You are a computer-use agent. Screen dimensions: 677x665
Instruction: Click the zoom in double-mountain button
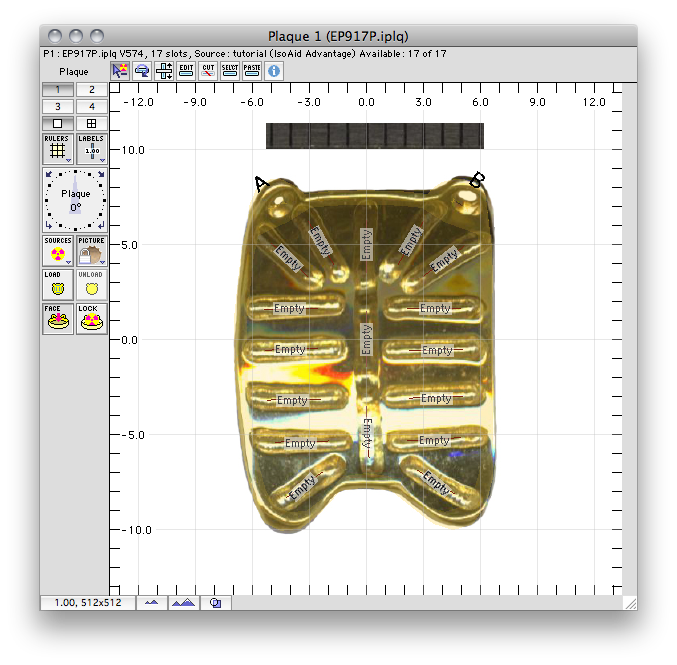pyautogui.click(x=183, y=603)
